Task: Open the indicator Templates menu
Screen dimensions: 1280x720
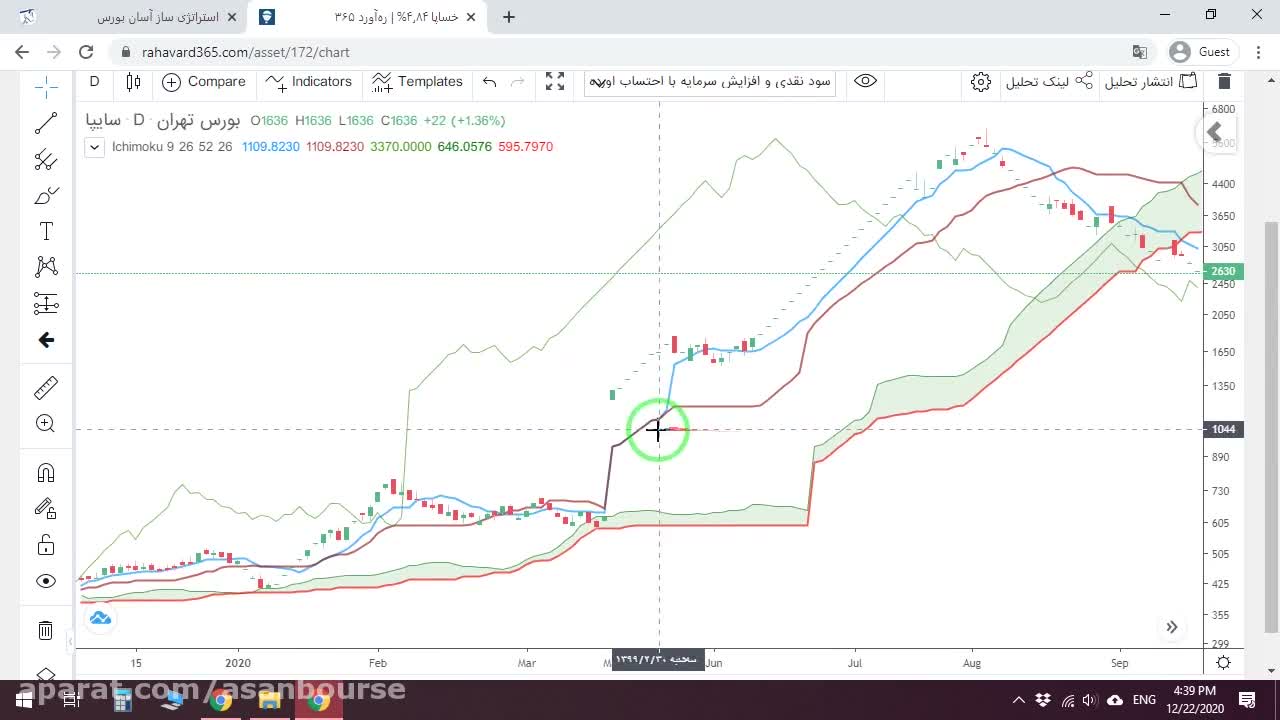Action: coord(417,82)
